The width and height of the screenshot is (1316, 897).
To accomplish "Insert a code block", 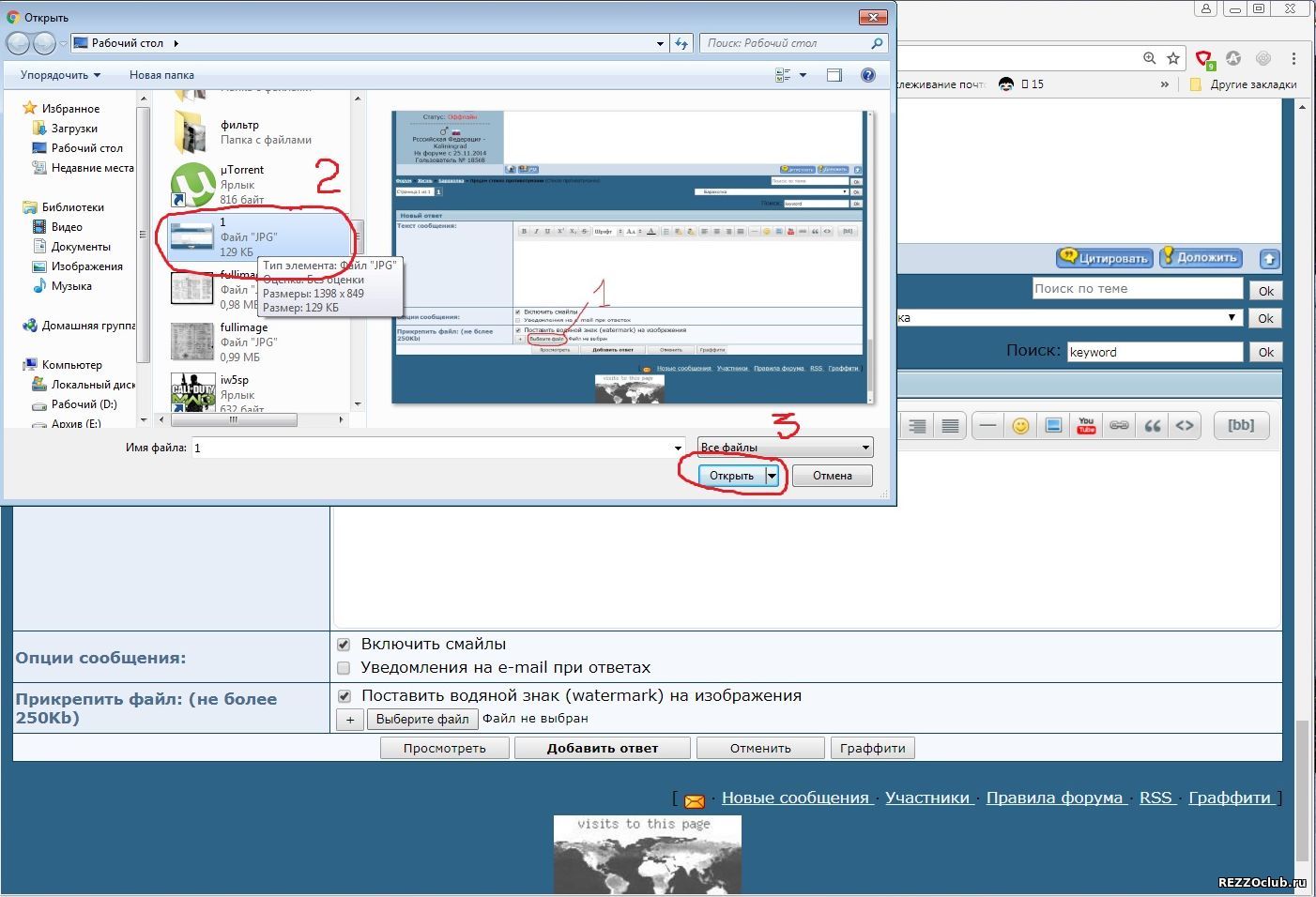I will [1185, 426].
